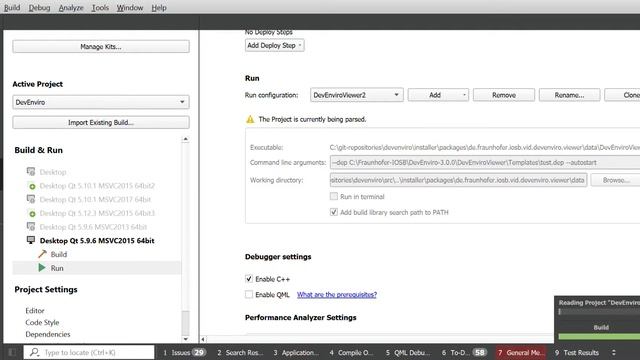Open General Messages pane
Image resolution: width=640 pixels, height=360 pixels.
click(x=520, y=352)
